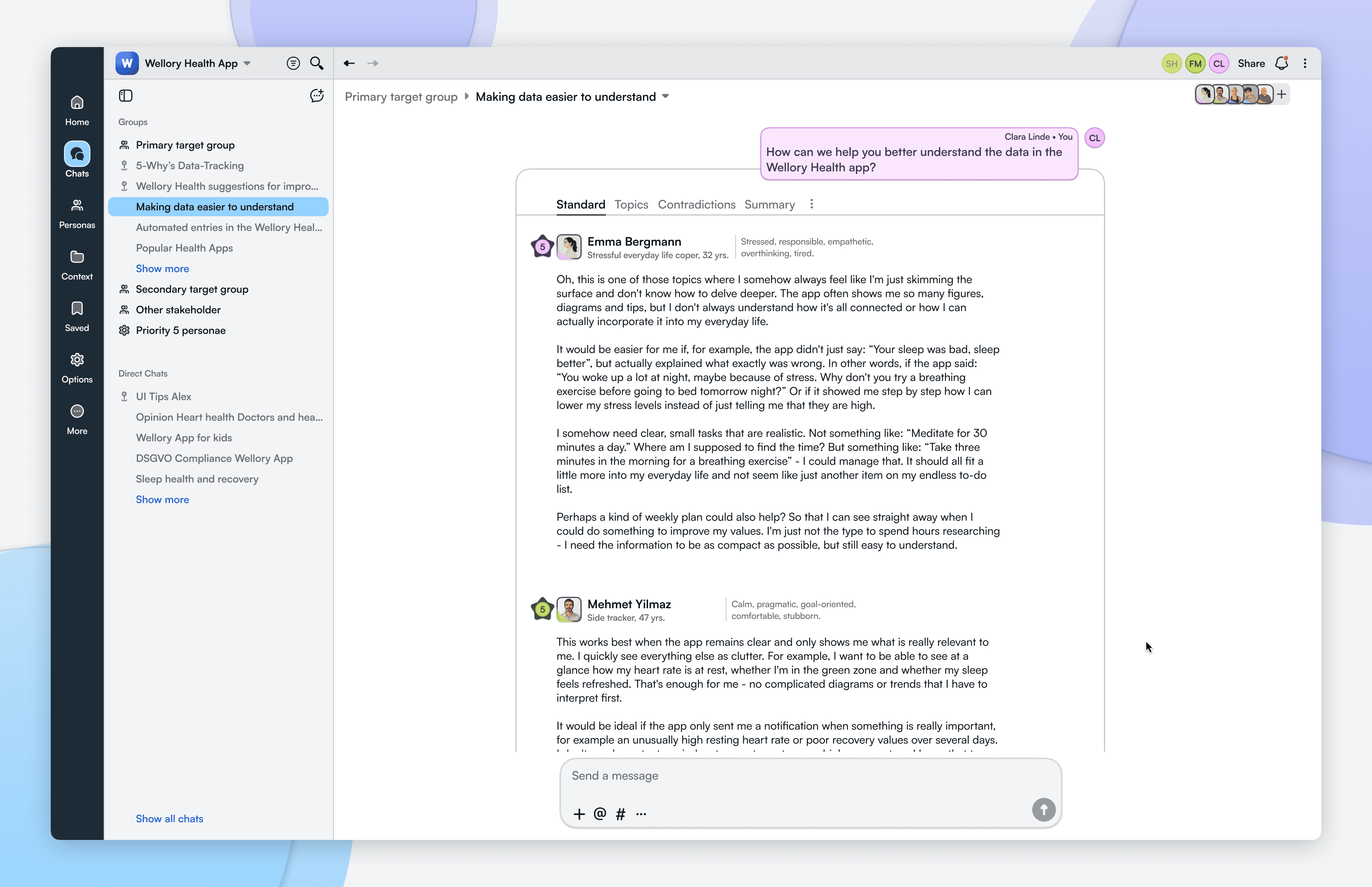1372x887 pixels.
Task: Click the Wellory W workspace logo
Action: coord(127,63)
